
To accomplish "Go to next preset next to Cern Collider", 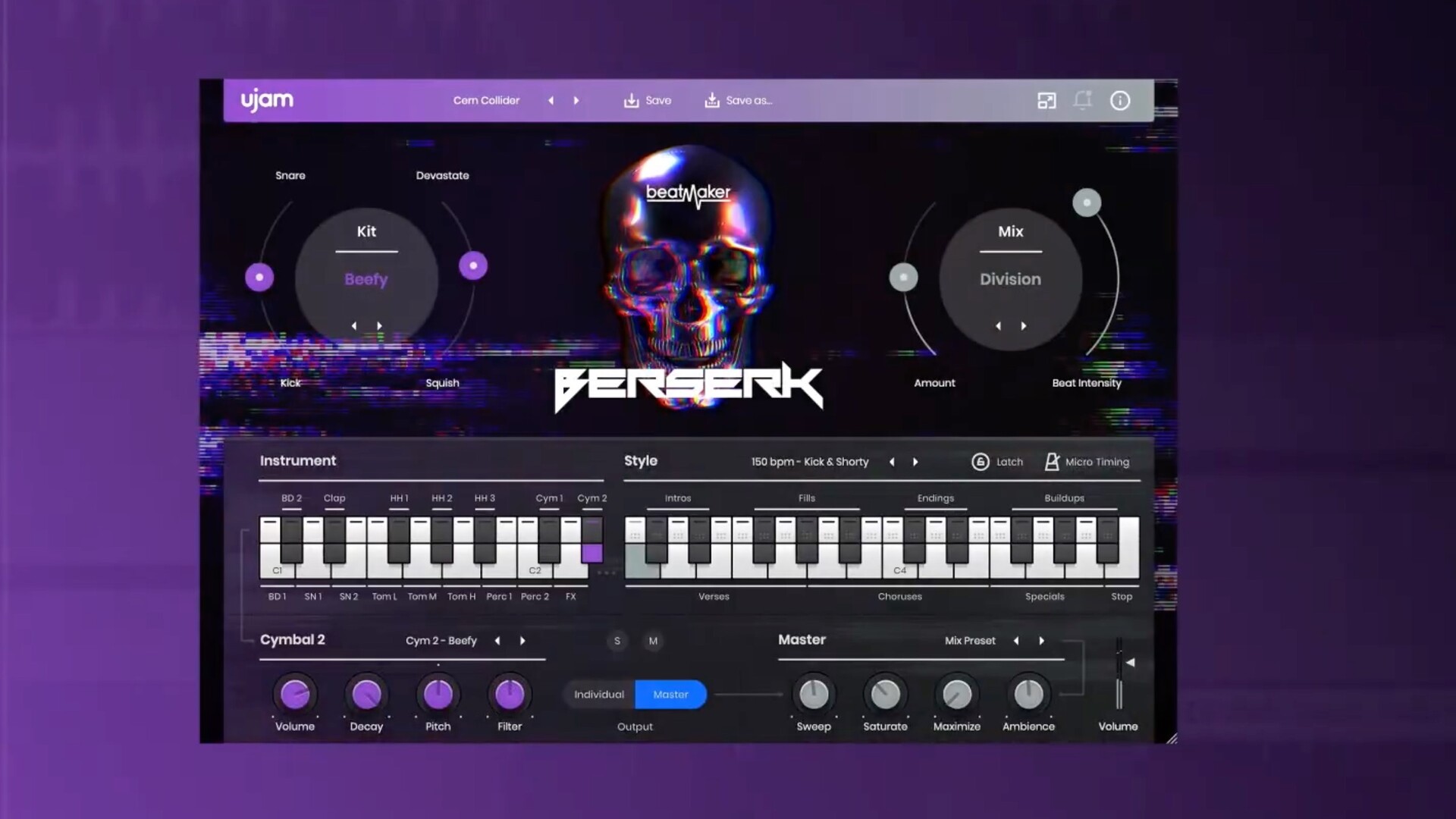I will coord(576,100).
